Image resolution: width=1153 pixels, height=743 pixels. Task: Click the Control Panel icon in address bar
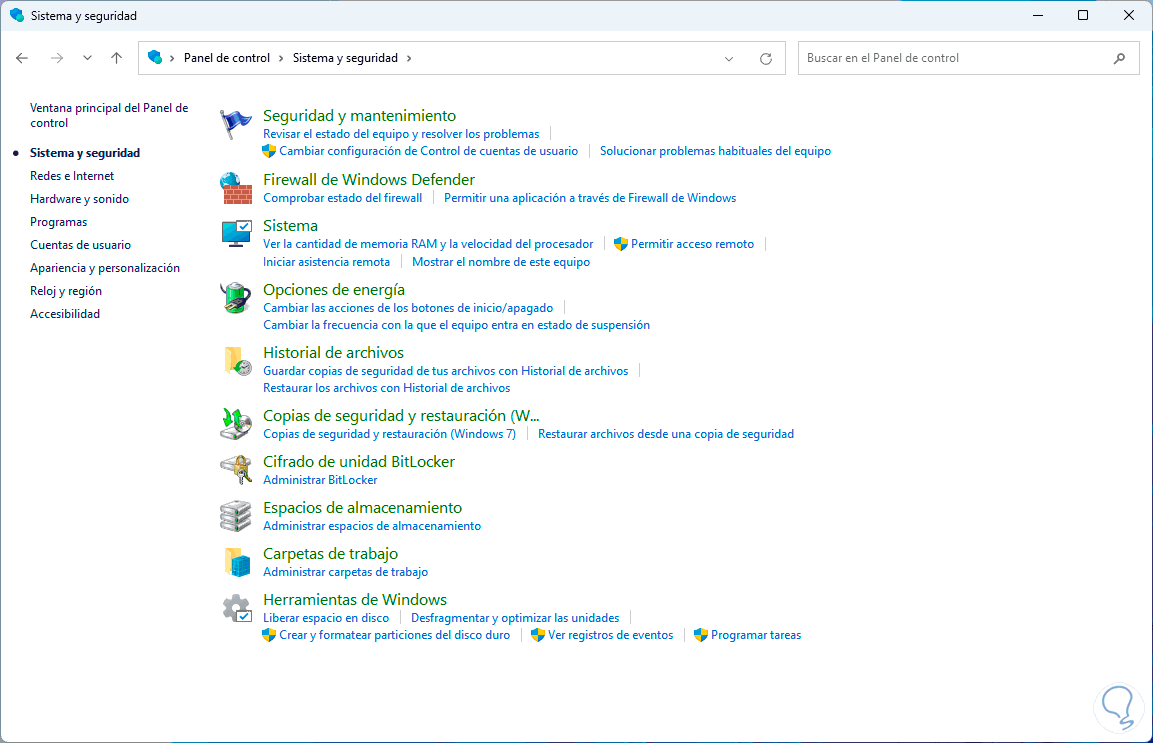pyautogui.click(x=154, y=57)
